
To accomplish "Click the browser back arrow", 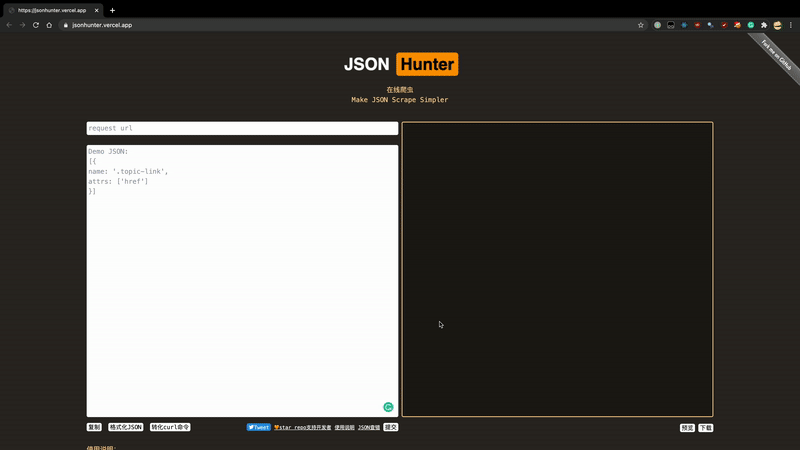I will pos(9,25).
